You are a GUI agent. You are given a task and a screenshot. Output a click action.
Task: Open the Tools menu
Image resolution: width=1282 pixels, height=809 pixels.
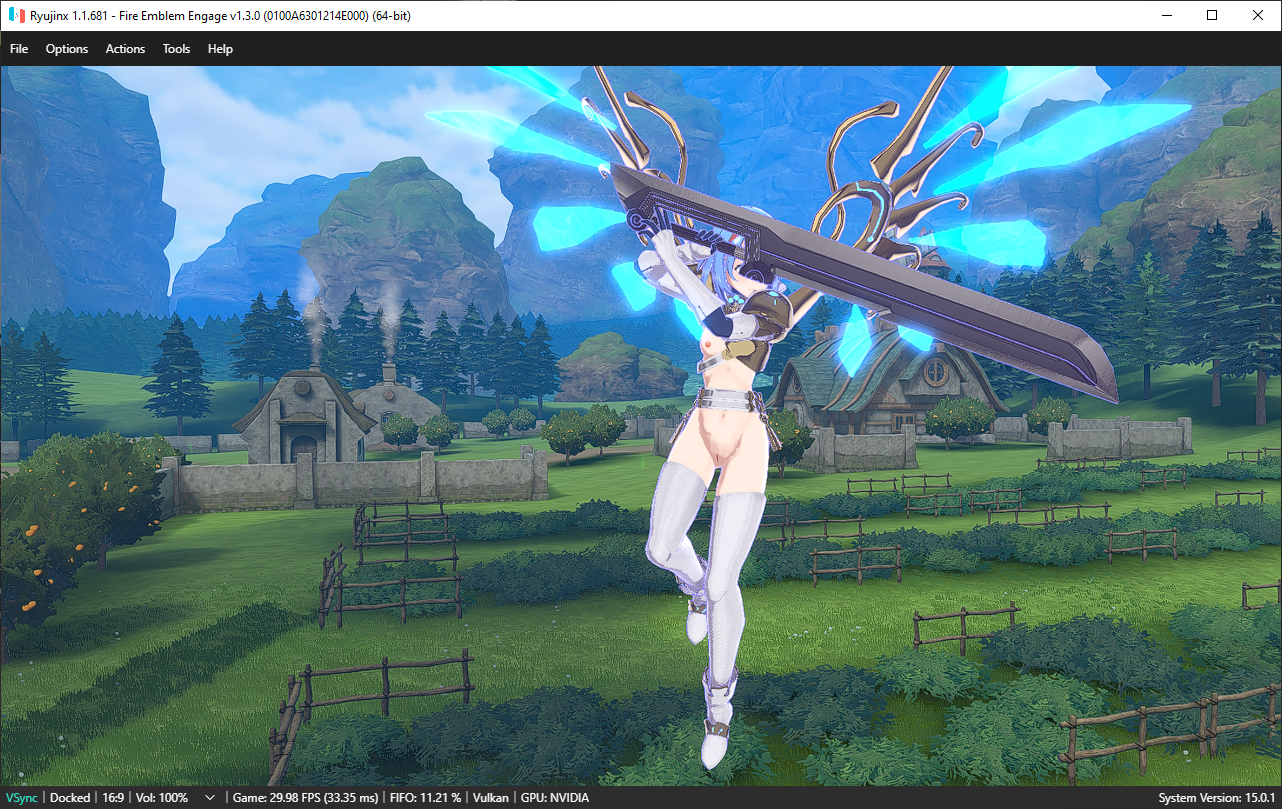176,49
